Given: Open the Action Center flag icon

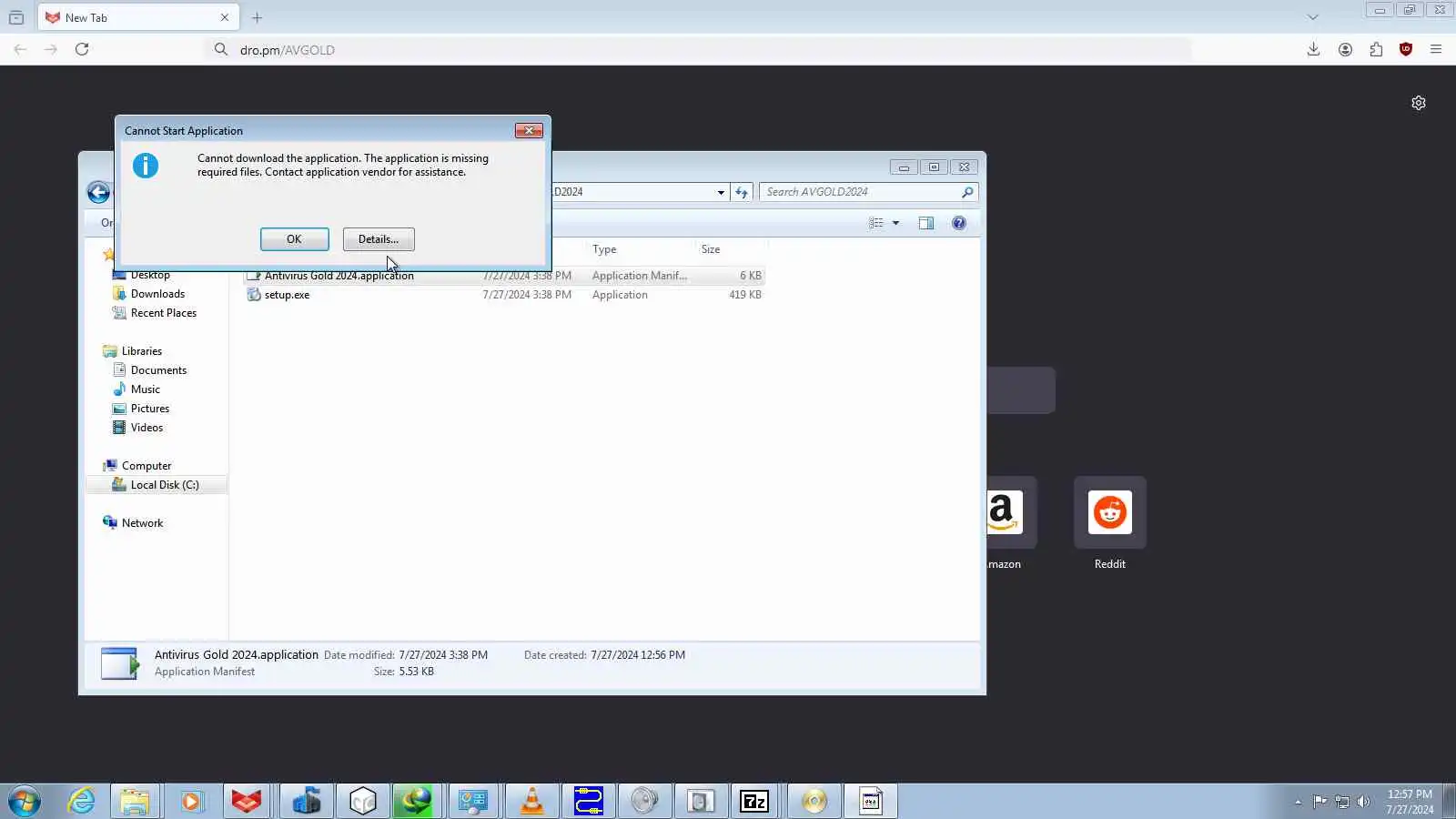Looking at the screenshot, I should 1319,802.
